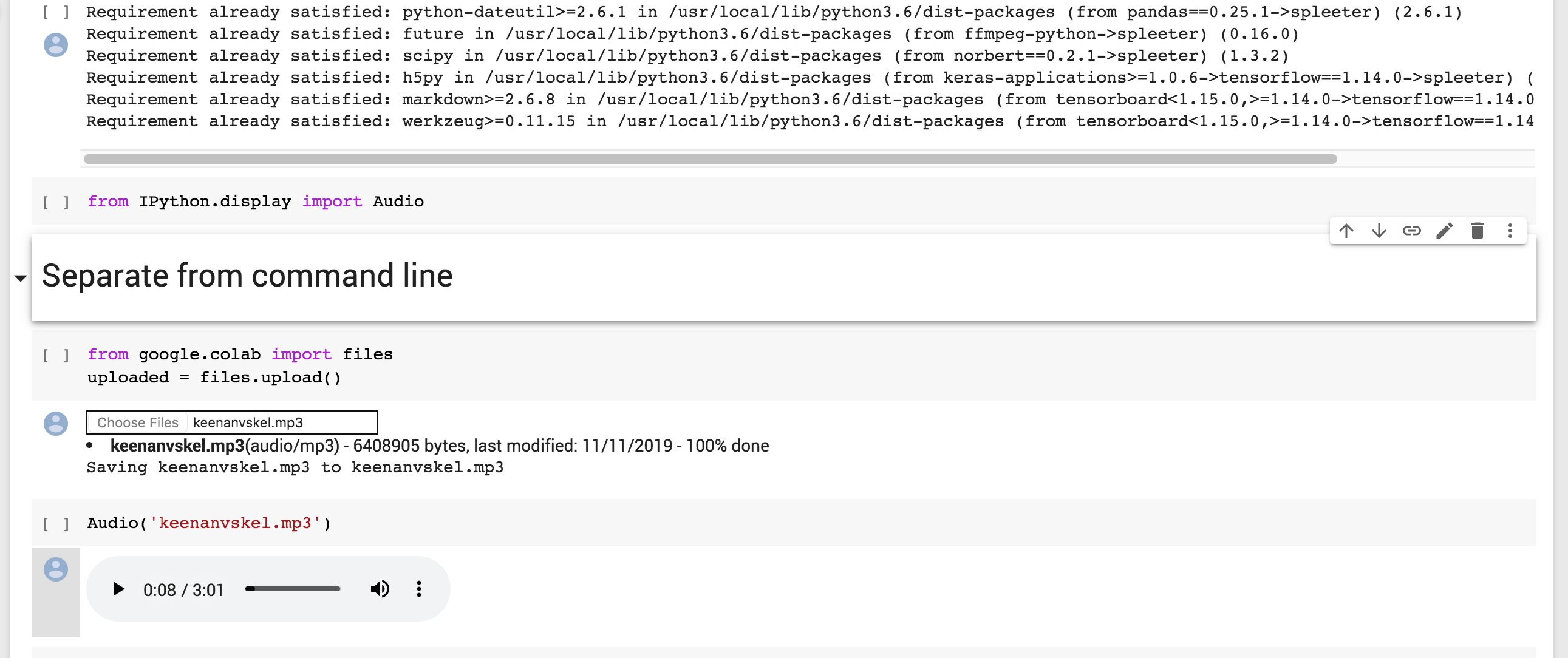Collapse the 'Separate from command line' section
The height and width of the screenshot is (658, 1568).
[19, 277]
